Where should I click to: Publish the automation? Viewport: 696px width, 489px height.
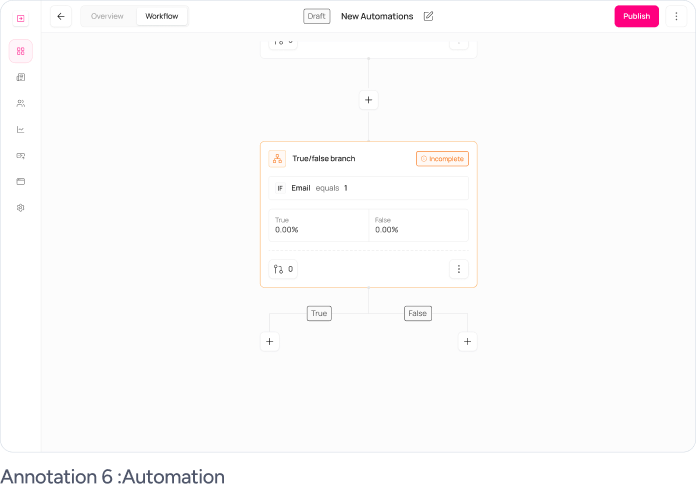[637, 16]
